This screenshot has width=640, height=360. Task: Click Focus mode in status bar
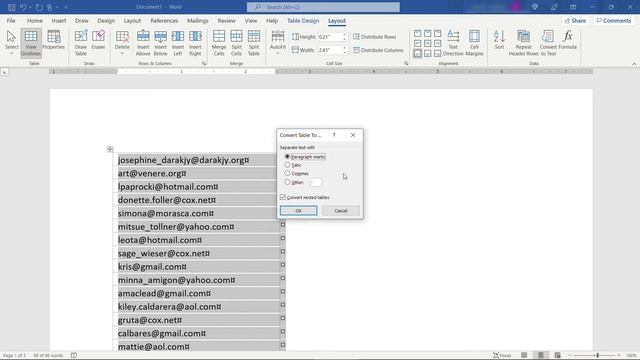[x=502, y=356]
